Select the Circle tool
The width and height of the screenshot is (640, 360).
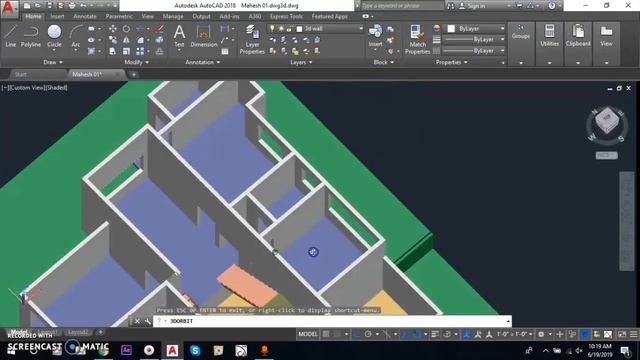54,36
